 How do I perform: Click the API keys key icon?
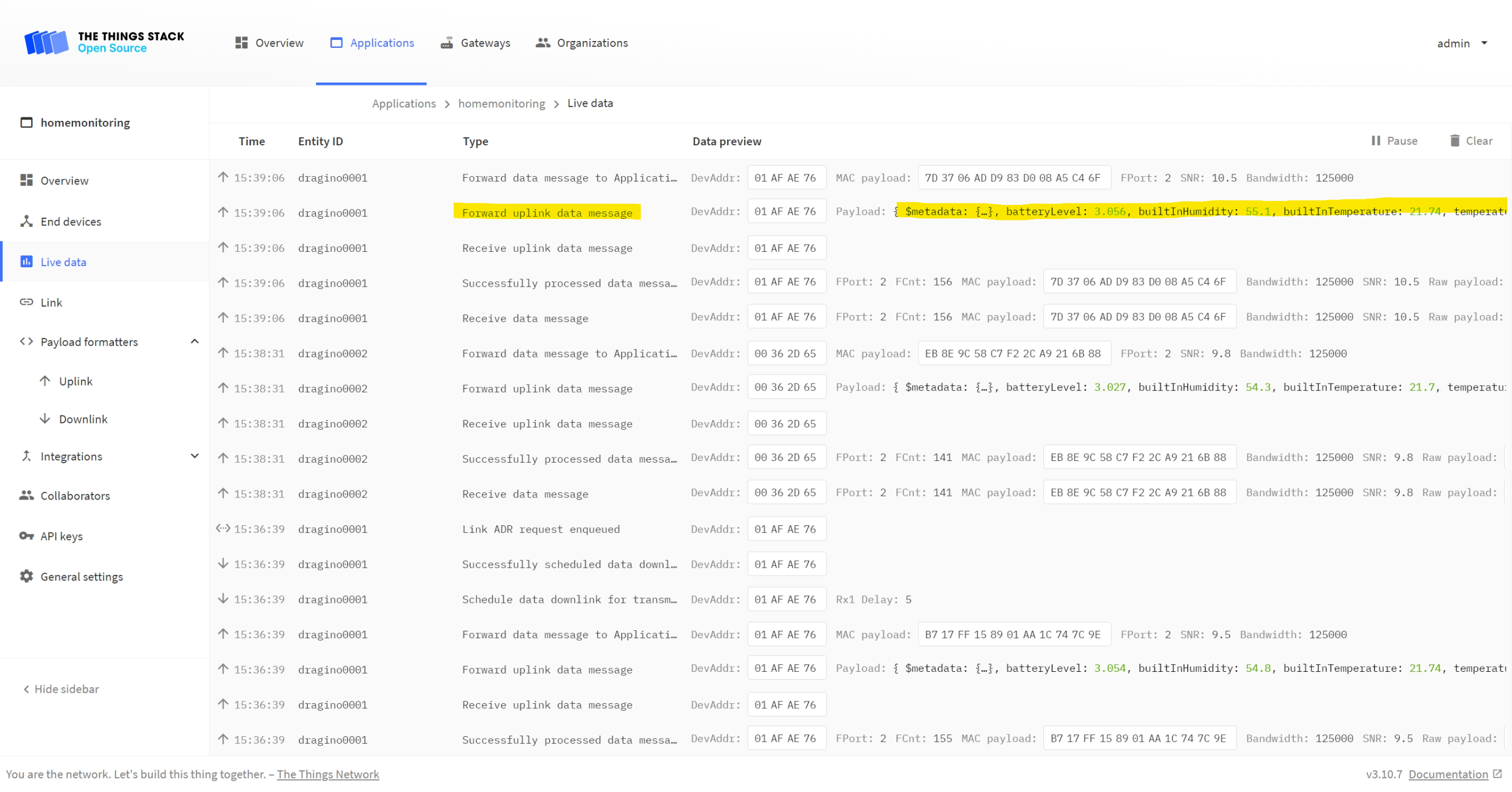26,536
